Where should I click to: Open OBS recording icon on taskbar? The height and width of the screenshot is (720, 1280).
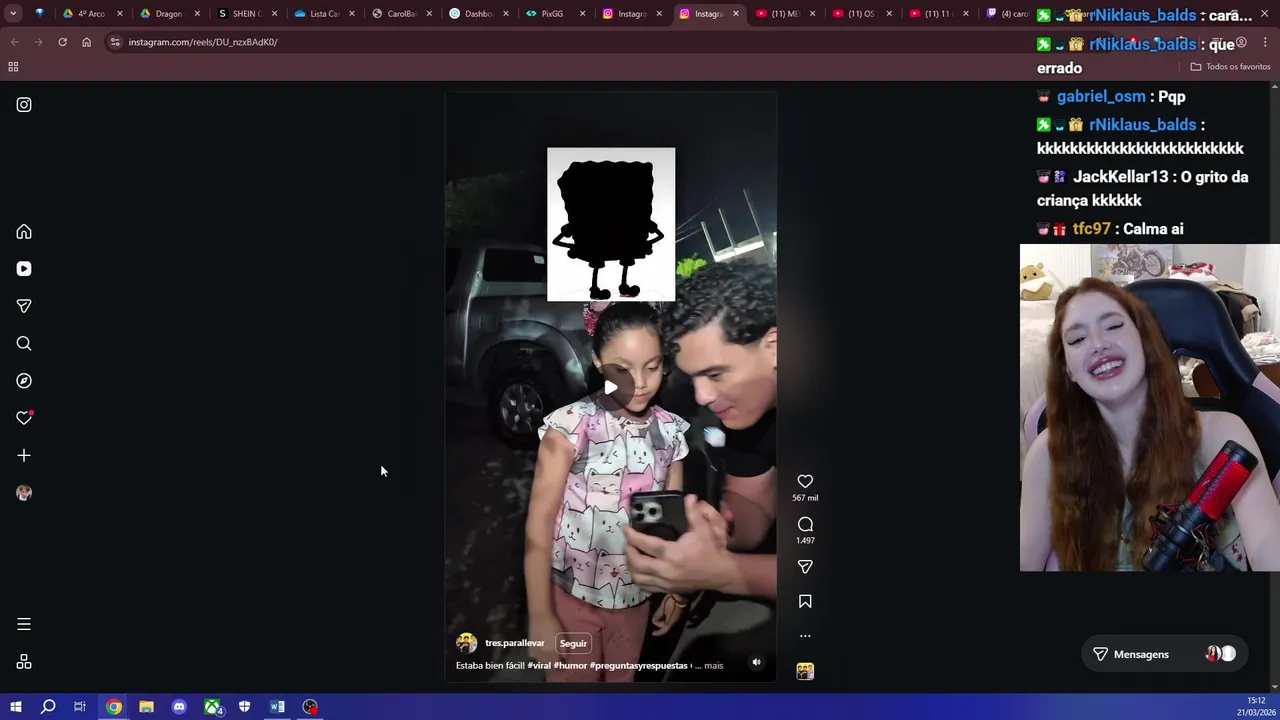pos(310,707)
